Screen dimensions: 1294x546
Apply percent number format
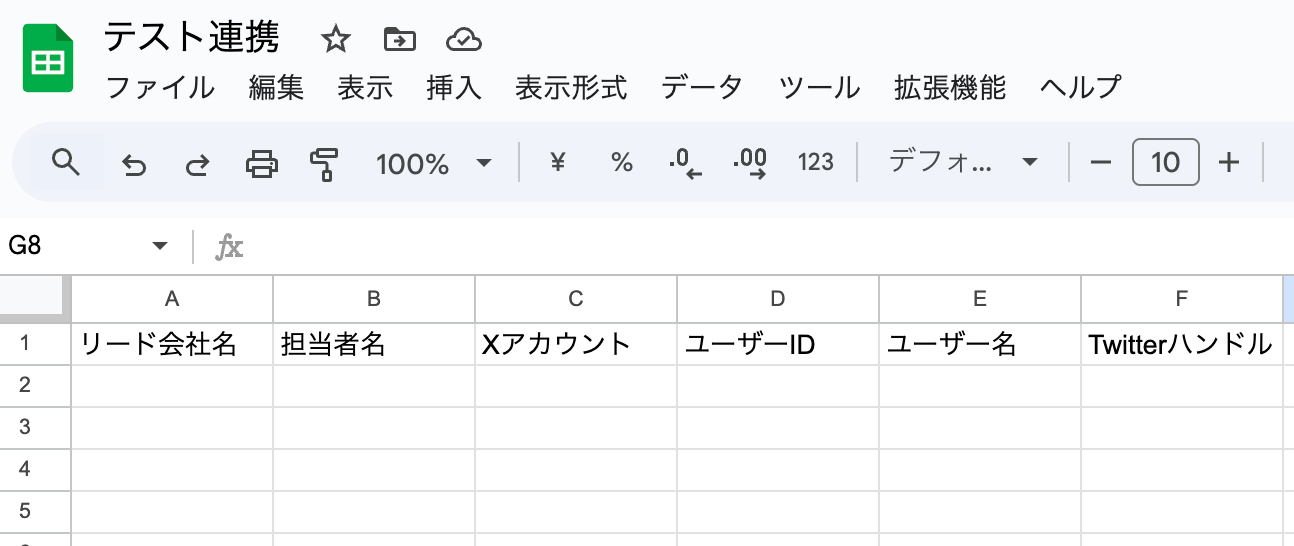[x=622, y=163]
